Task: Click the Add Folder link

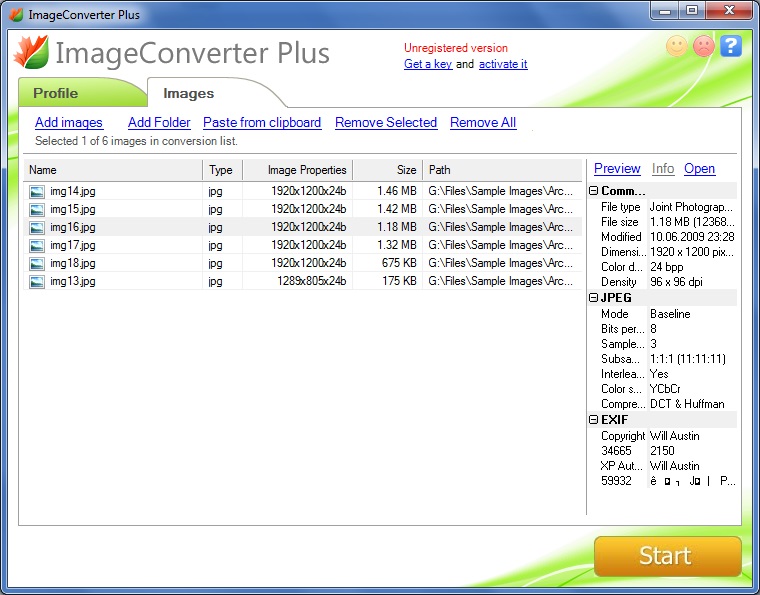Action: (x=159, y=123)
